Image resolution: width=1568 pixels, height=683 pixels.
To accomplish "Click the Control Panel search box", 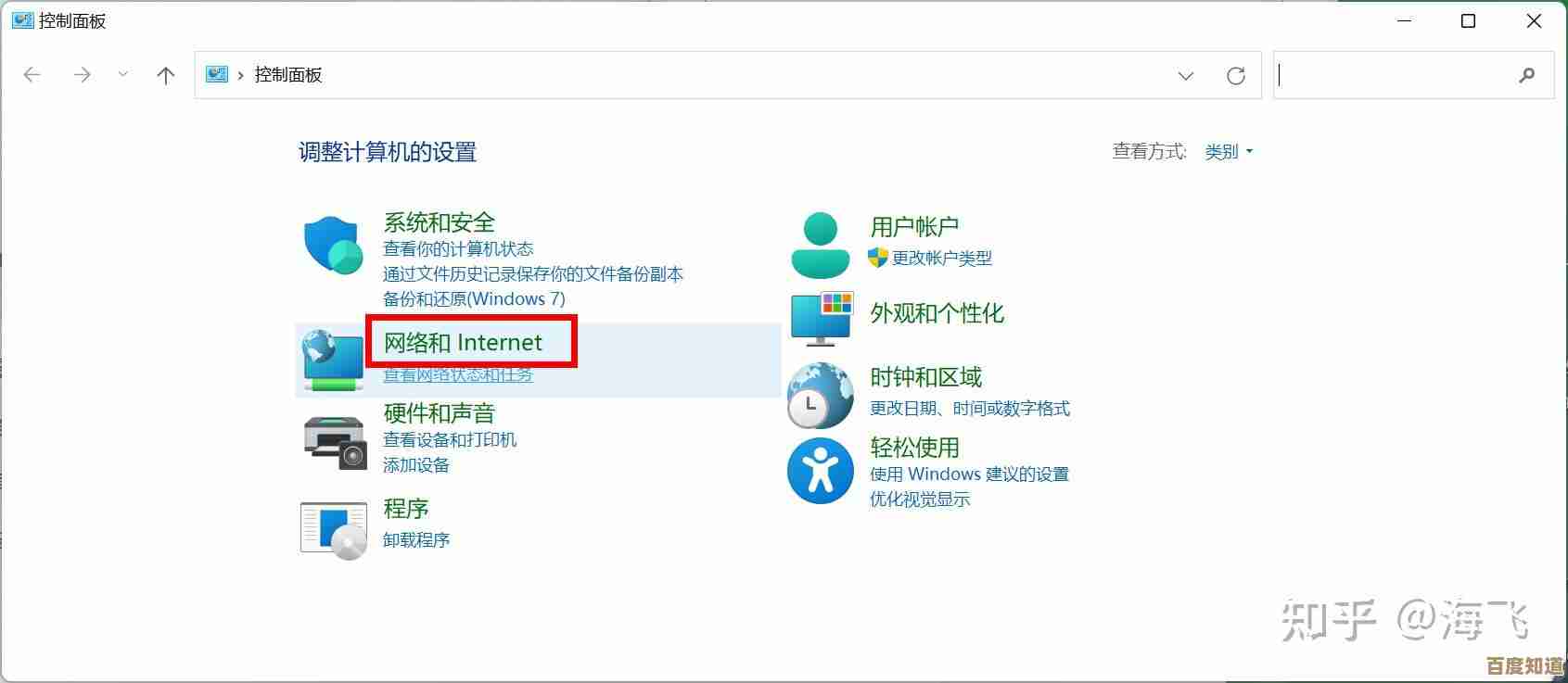I will click(1396, 76).
